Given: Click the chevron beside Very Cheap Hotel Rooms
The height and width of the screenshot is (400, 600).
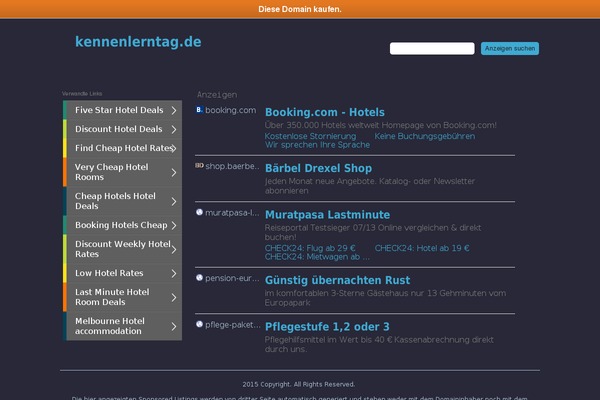Looking at the screenshot, I should pos(174,173).
